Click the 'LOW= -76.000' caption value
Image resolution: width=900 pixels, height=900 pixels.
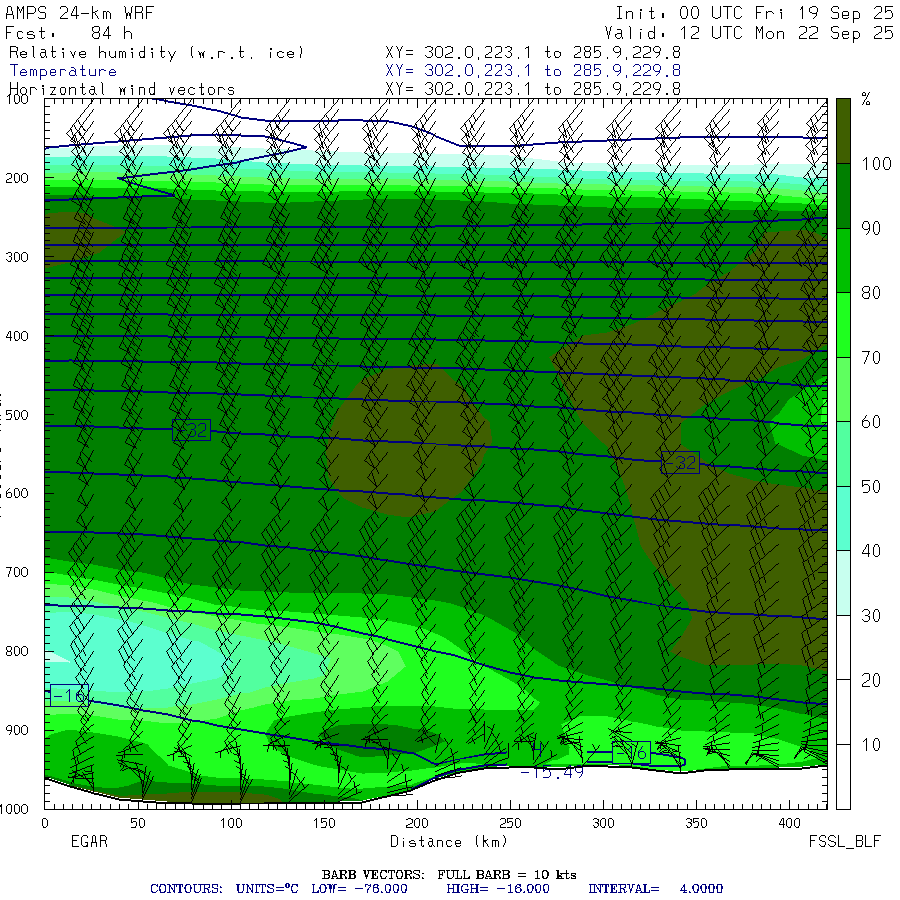[359, 889]
